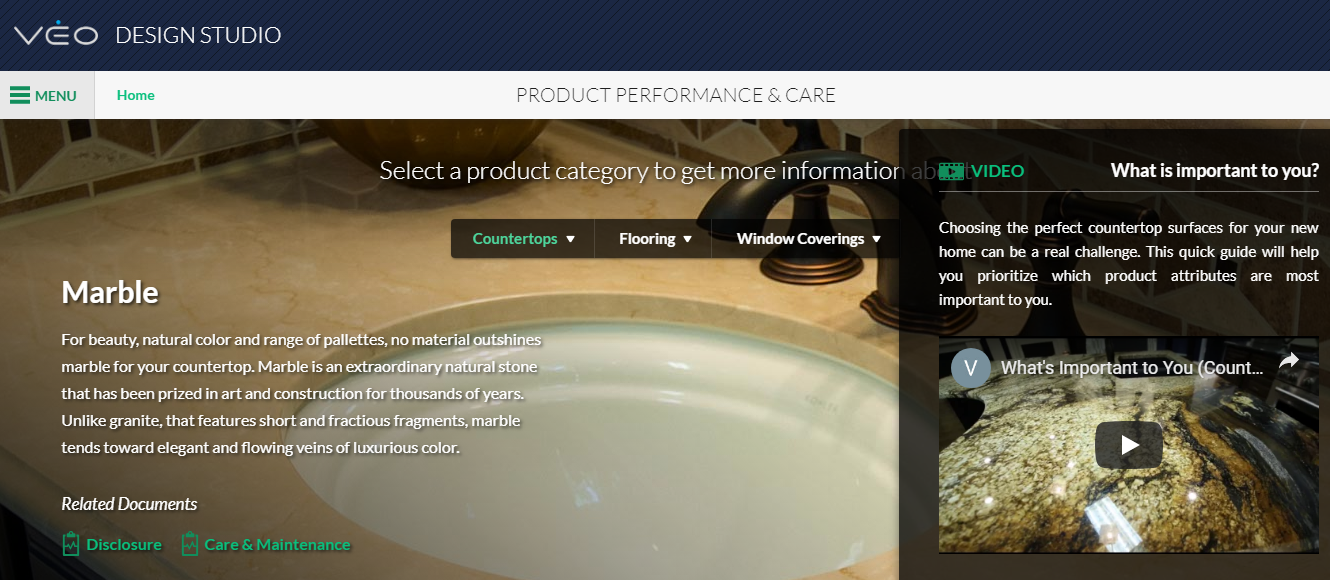Click the YouTube share arrow icon
The height and width of the screenshot is (580, 1330).
click(x=1289, y=360)
